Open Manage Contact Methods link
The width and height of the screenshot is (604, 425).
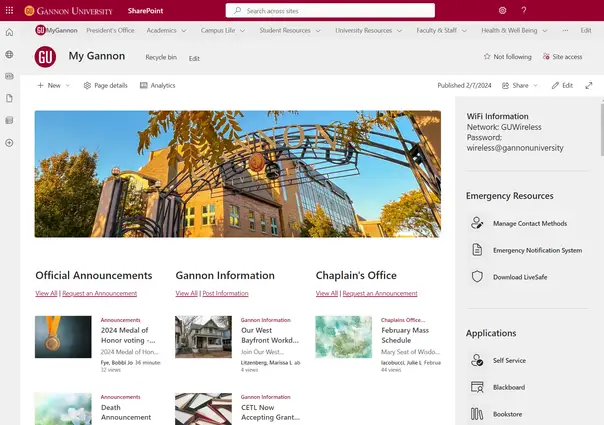[x=530, y=223]
